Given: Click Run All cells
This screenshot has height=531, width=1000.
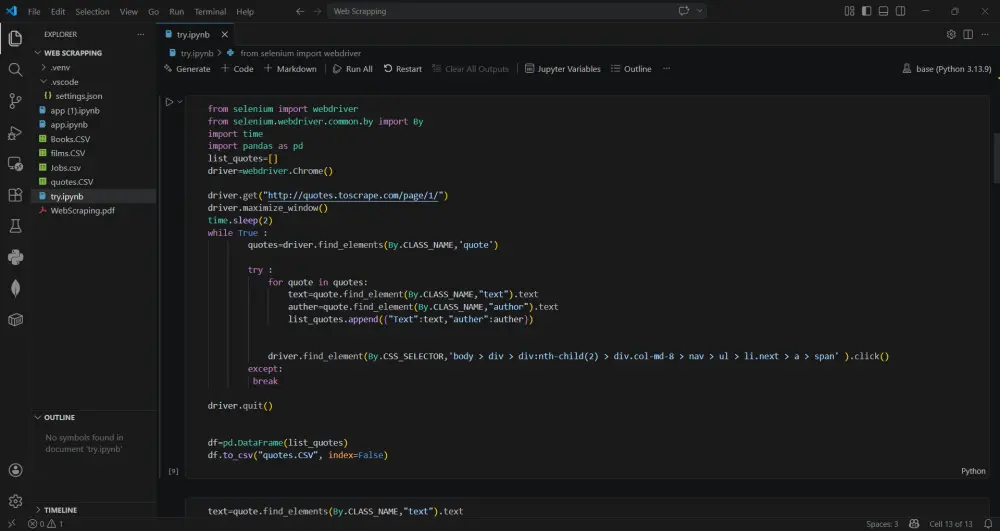Looking at the screenshot, I should pos(353,69).
